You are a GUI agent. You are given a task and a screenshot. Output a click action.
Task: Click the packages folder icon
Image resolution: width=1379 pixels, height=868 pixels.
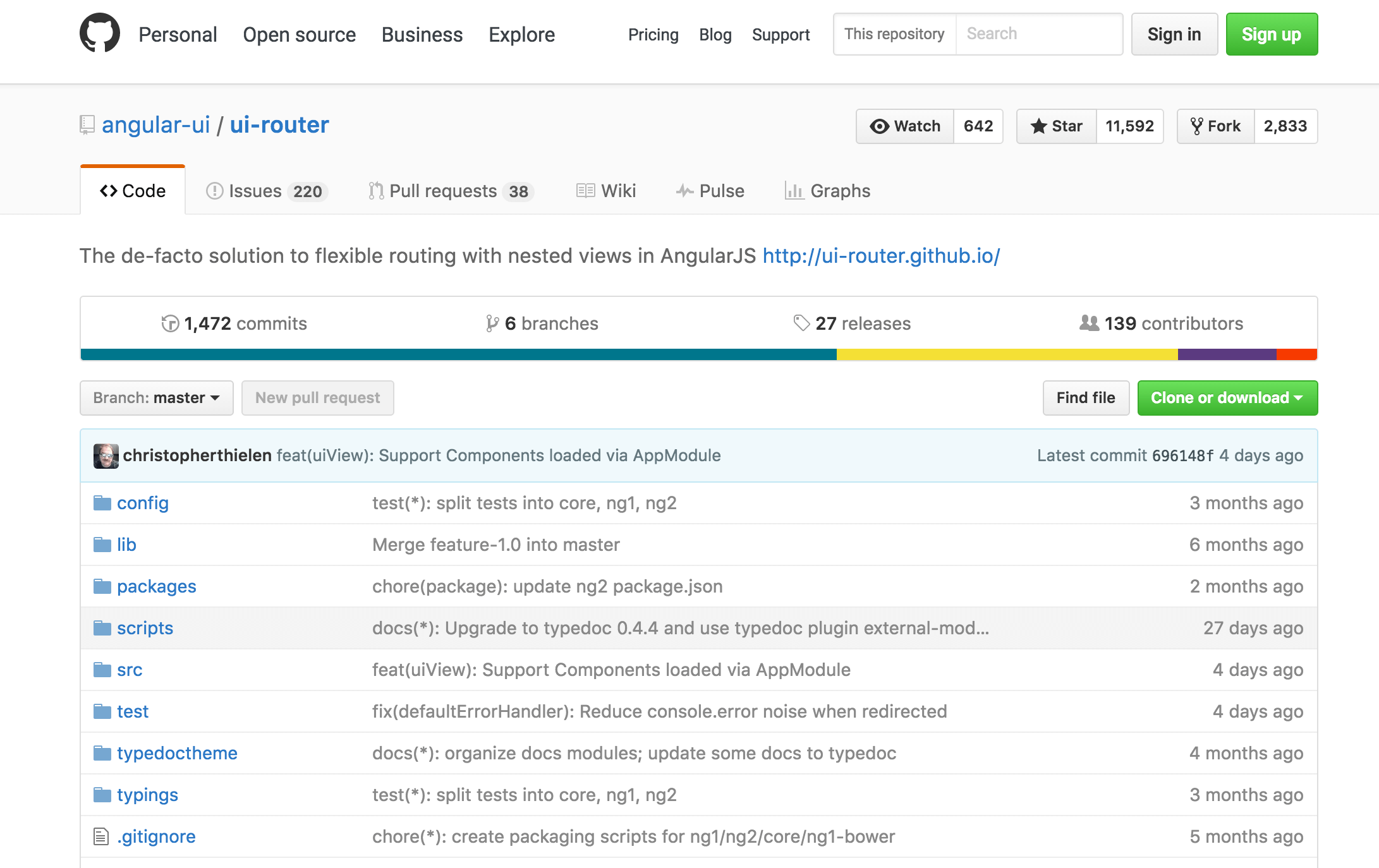click(x=102, y=586)
